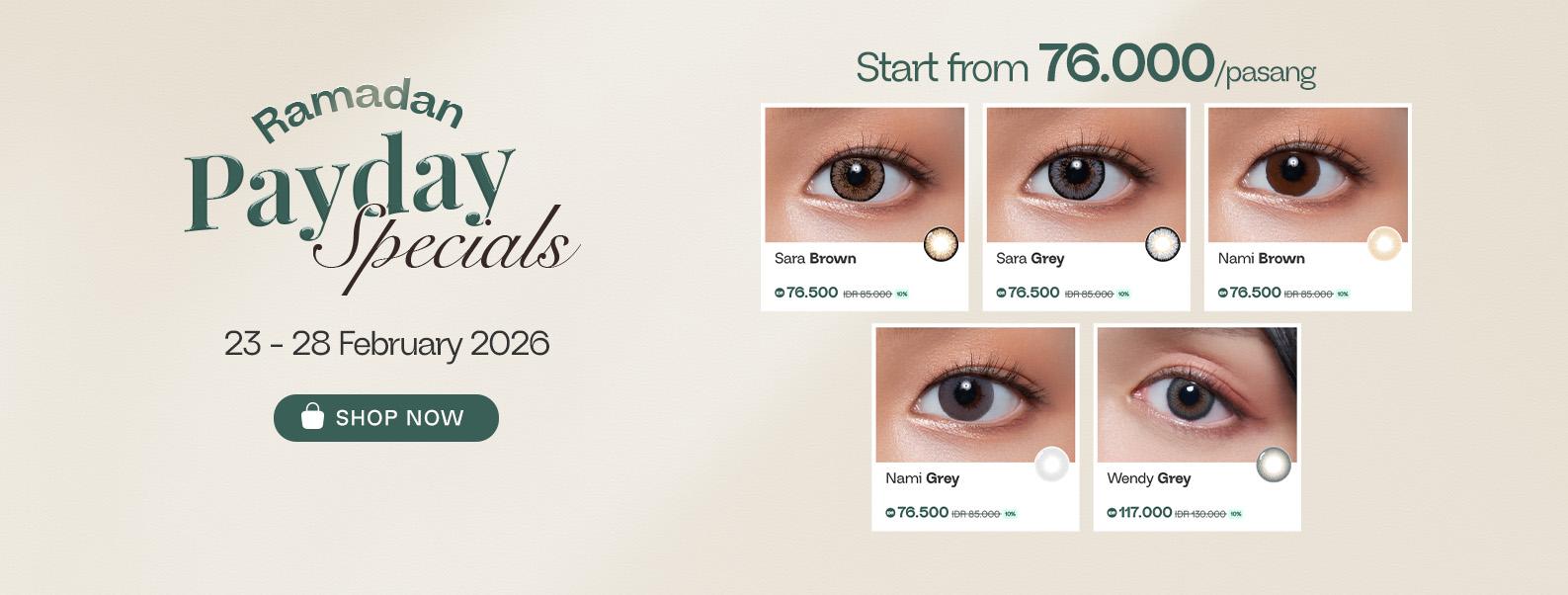Click the Start from 76.000 headline
1568x595 pixels.
coord(1086,65)
